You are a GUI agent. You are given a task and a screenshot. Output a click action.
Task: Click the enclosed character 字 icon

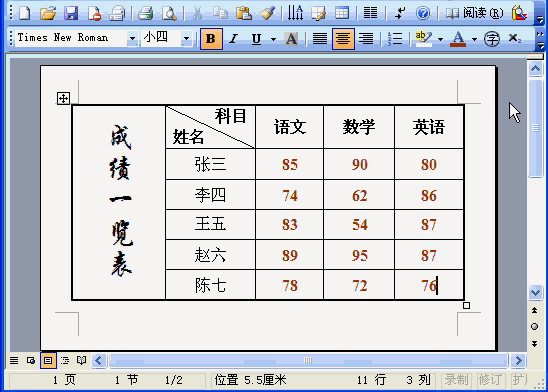(x=492, y=39)
